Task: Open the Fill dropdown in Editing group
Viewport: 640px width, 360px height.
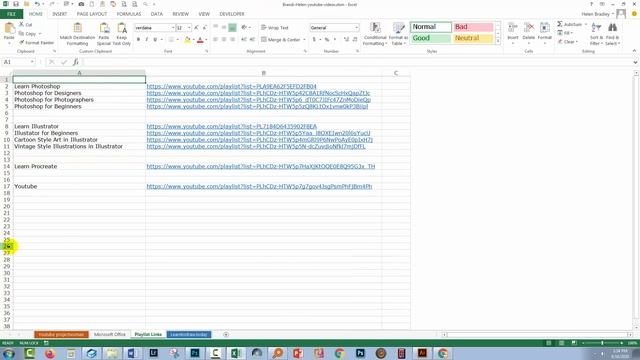Action: coord(565,33)
